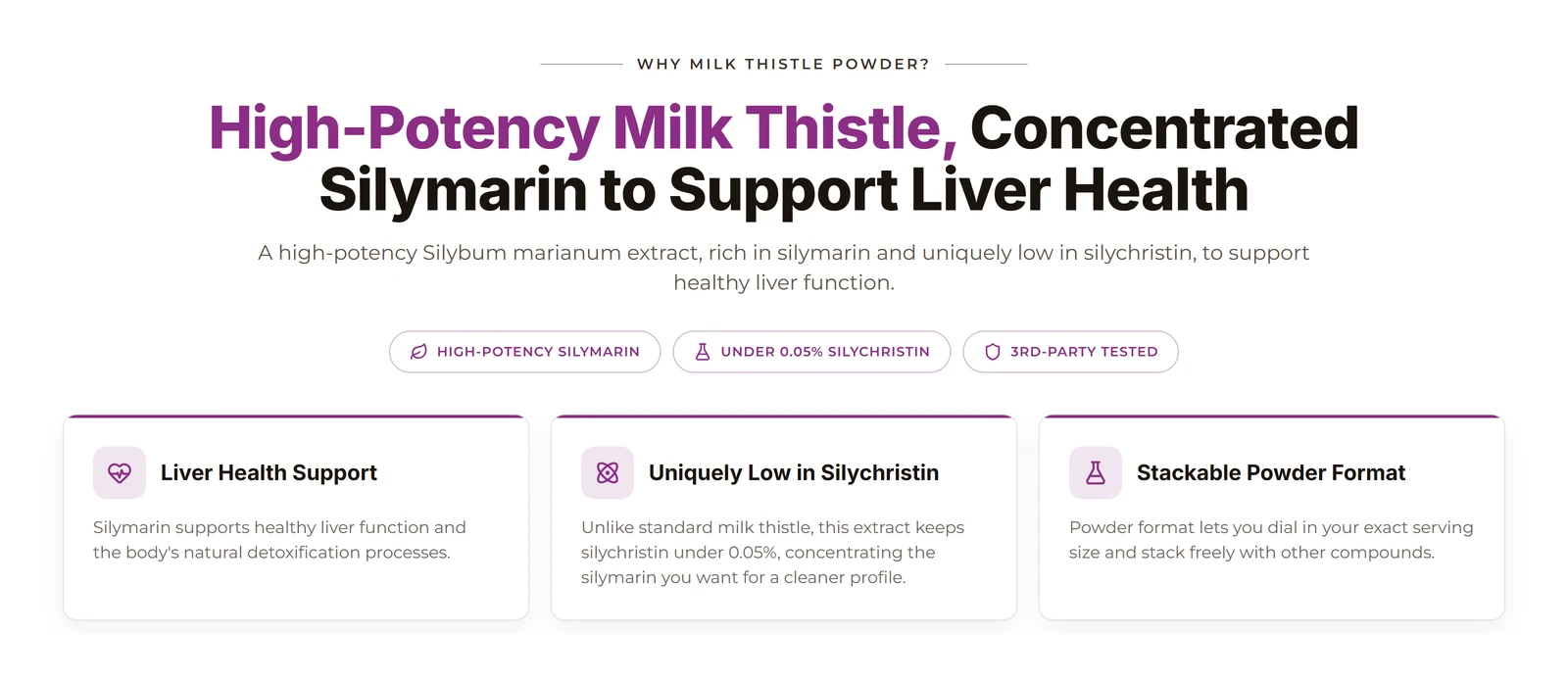Screen dimensions: 1568x685
Task: Click the silychristin under 0.05% card description
Action: tap(772, 553)
